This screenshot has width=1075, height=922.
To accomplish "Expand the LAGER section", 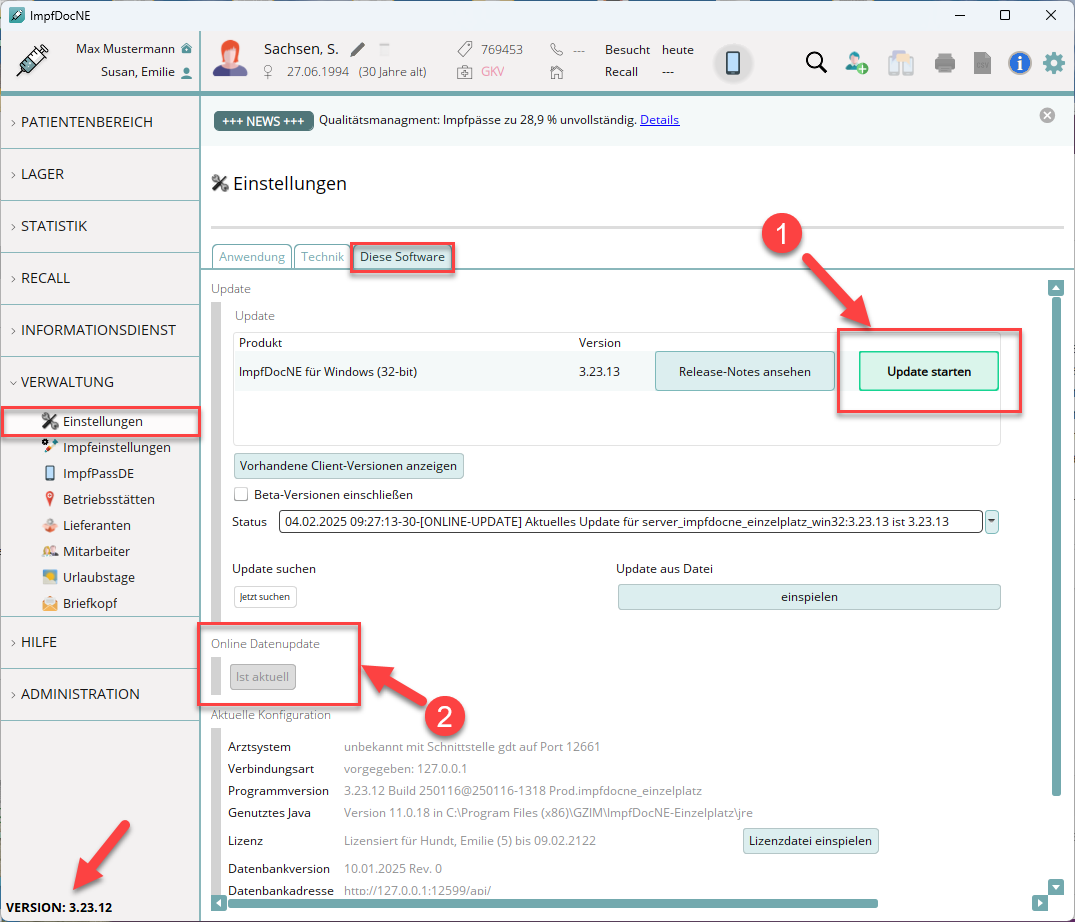I will (100, 174).
